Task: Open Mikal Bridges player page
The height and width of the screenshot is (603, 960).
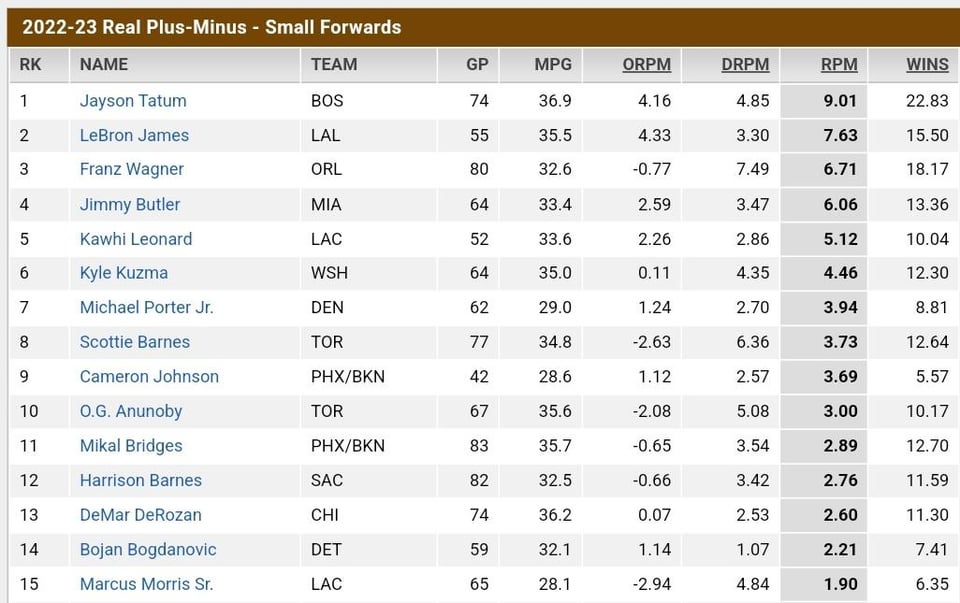Action: (x=131, y=446)
